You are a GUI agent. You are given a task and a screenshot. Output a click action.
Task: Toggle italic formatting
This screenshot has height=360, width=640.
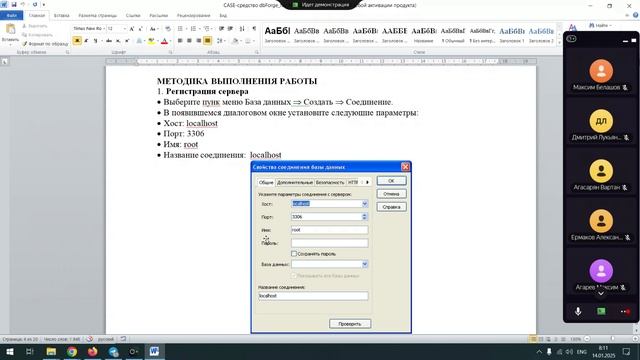[x=86, y=41]
